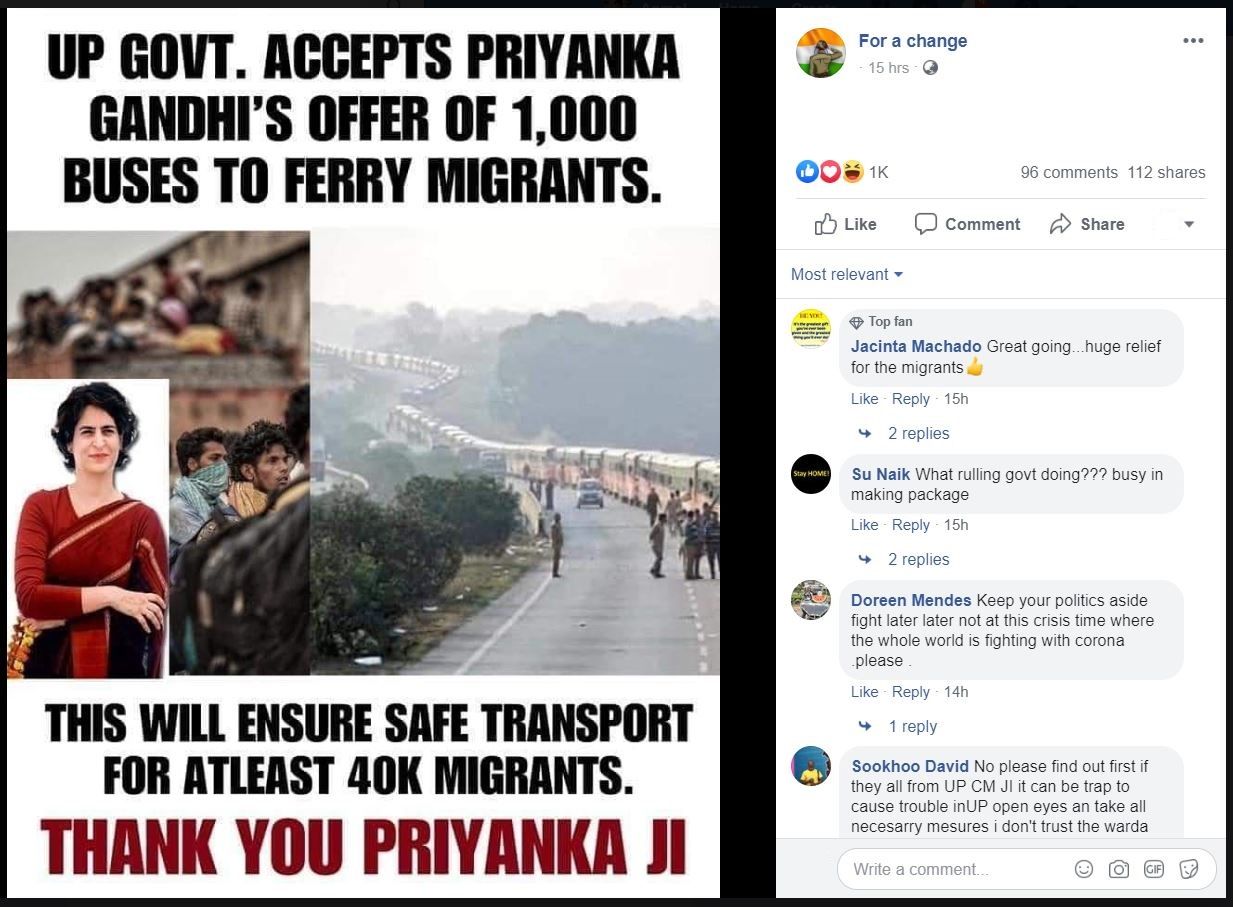Click the Comment button under the post
The height and width of the screenshot is (907, 1233).
point(968,224)
